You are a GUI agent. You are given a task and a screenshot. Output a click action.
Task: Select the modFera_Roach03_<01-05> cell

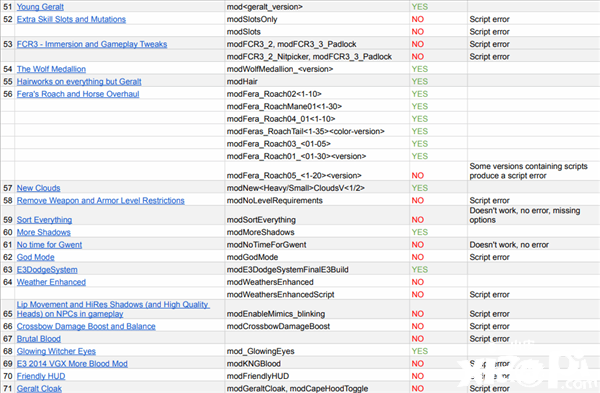[317, 144]
